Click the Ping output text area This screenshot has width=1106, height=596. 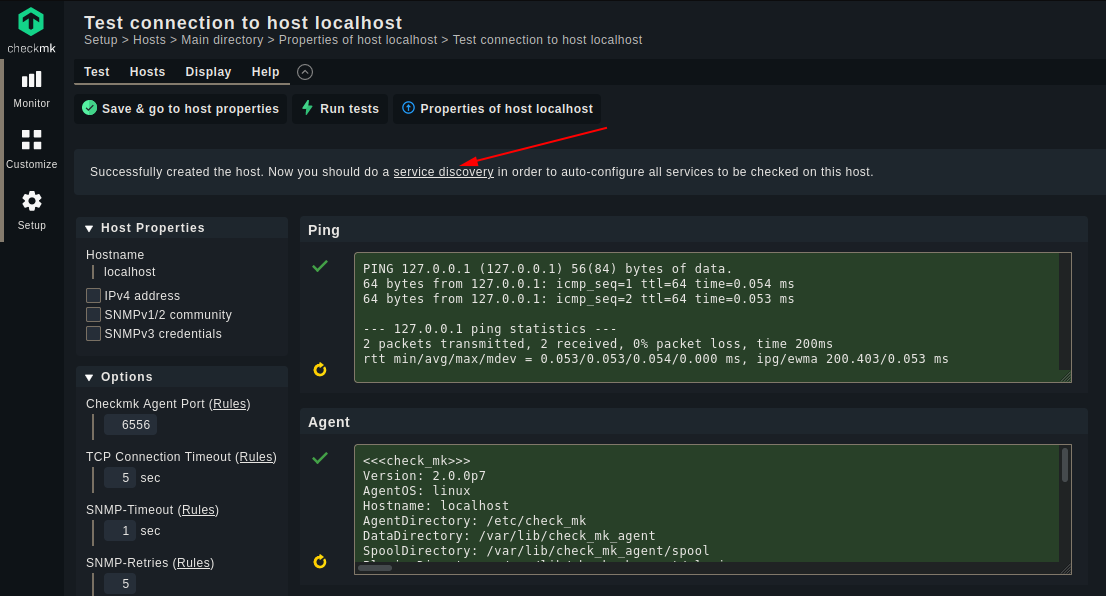click(712, 317)
